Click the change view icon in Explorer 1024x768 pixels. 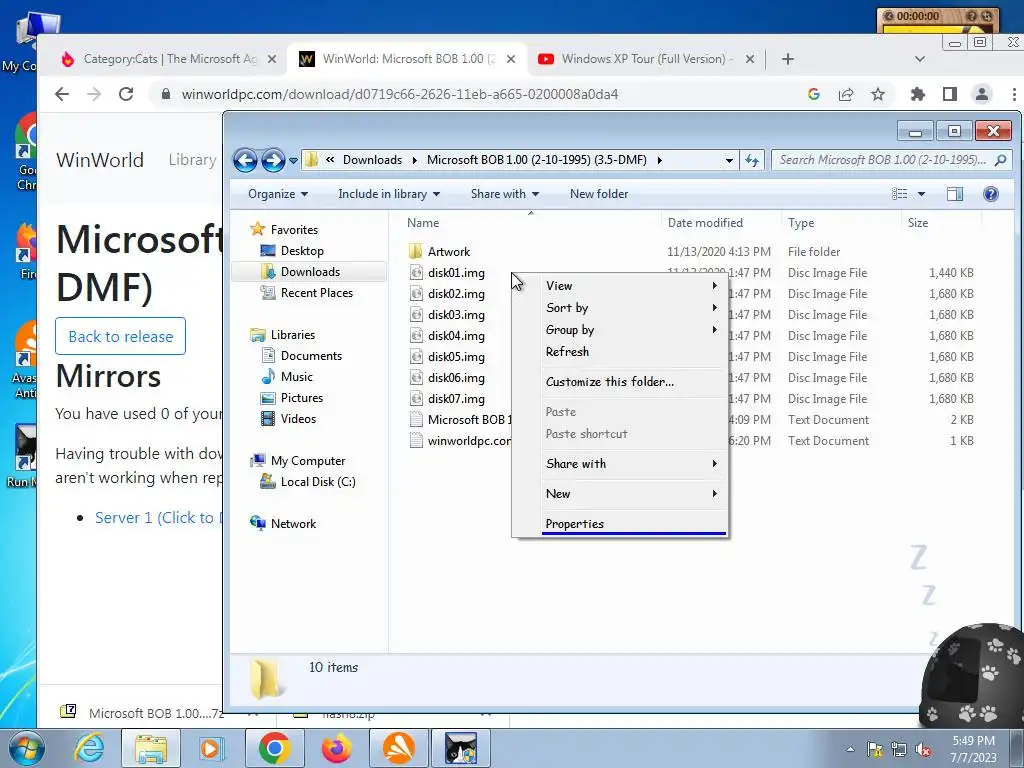click(900, 194)
